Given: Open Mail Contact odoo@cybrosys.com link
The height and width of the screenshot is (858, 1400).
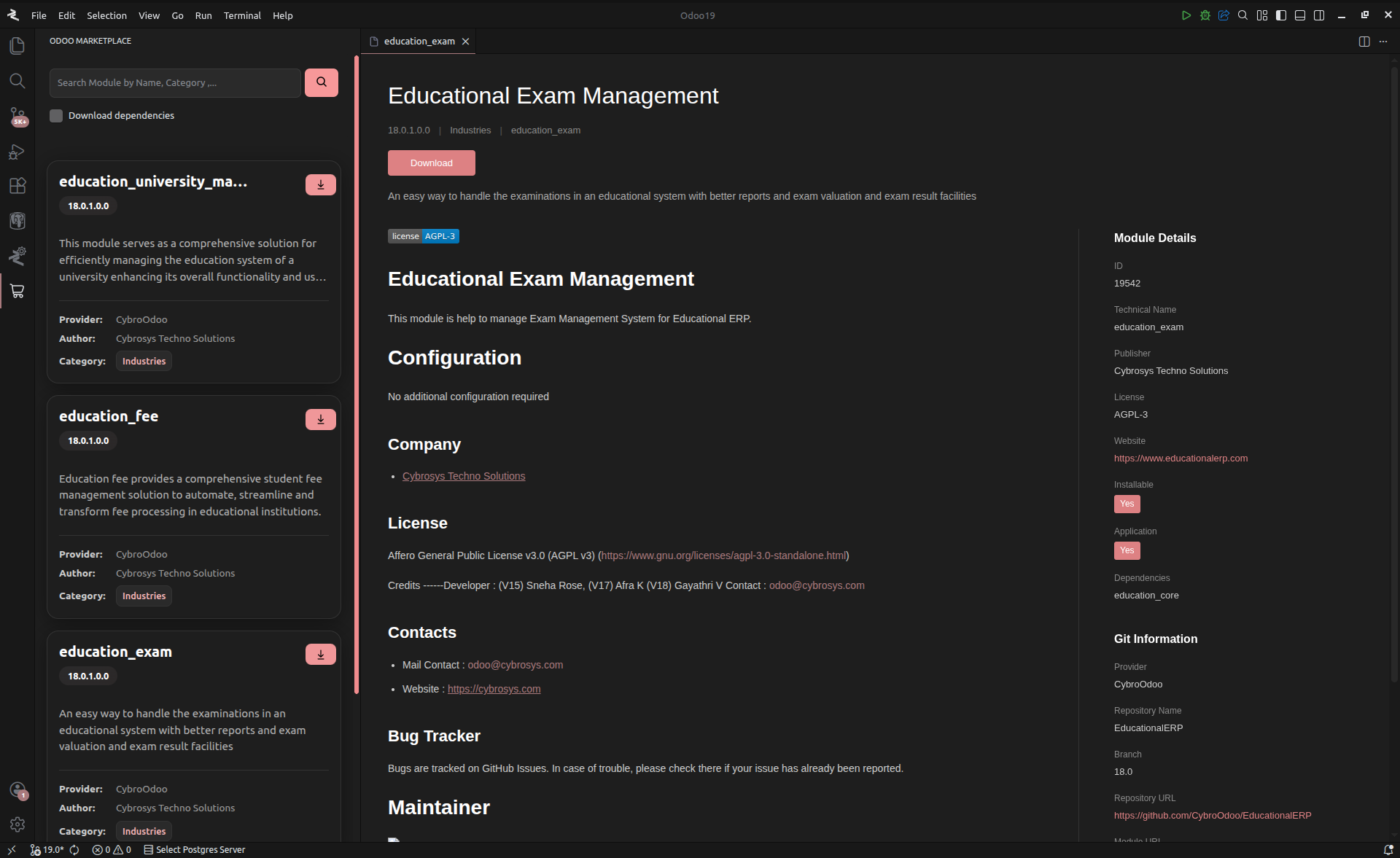Looking at the screenshot, I should pyautogui.click(x=516, y=665).
